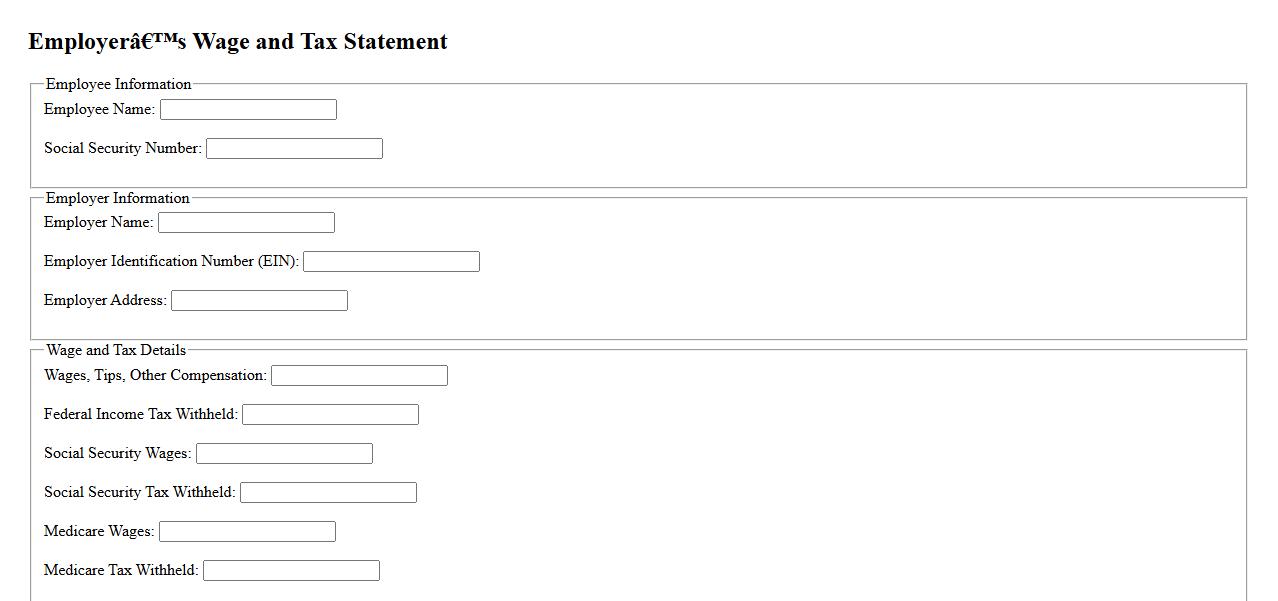Click the Wage and Tax Statement page heading
The width and height of the screenshot is (1278, 601).
point(238,42)
